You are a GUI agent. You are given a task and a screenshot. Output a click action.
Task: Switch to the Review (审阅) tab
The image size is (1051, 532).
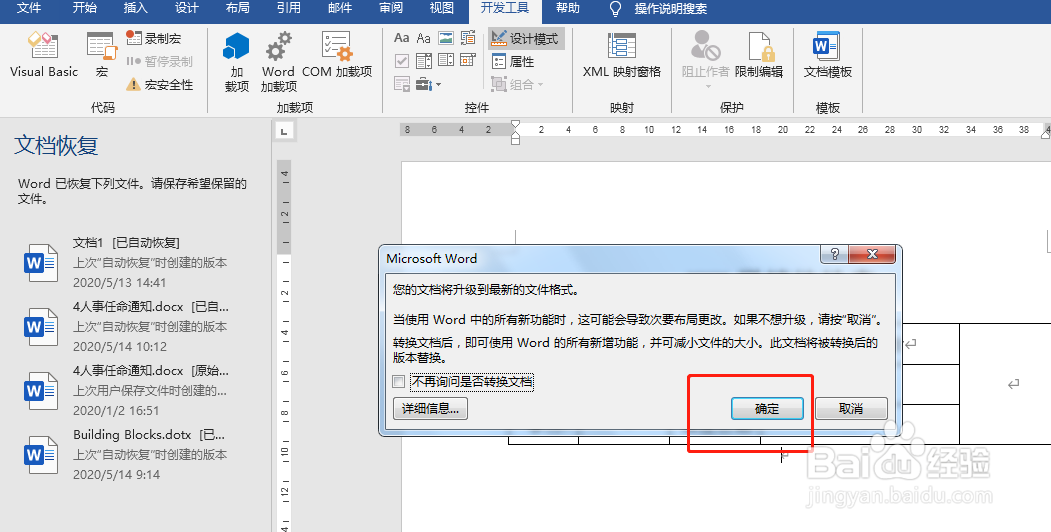point(391,8)
